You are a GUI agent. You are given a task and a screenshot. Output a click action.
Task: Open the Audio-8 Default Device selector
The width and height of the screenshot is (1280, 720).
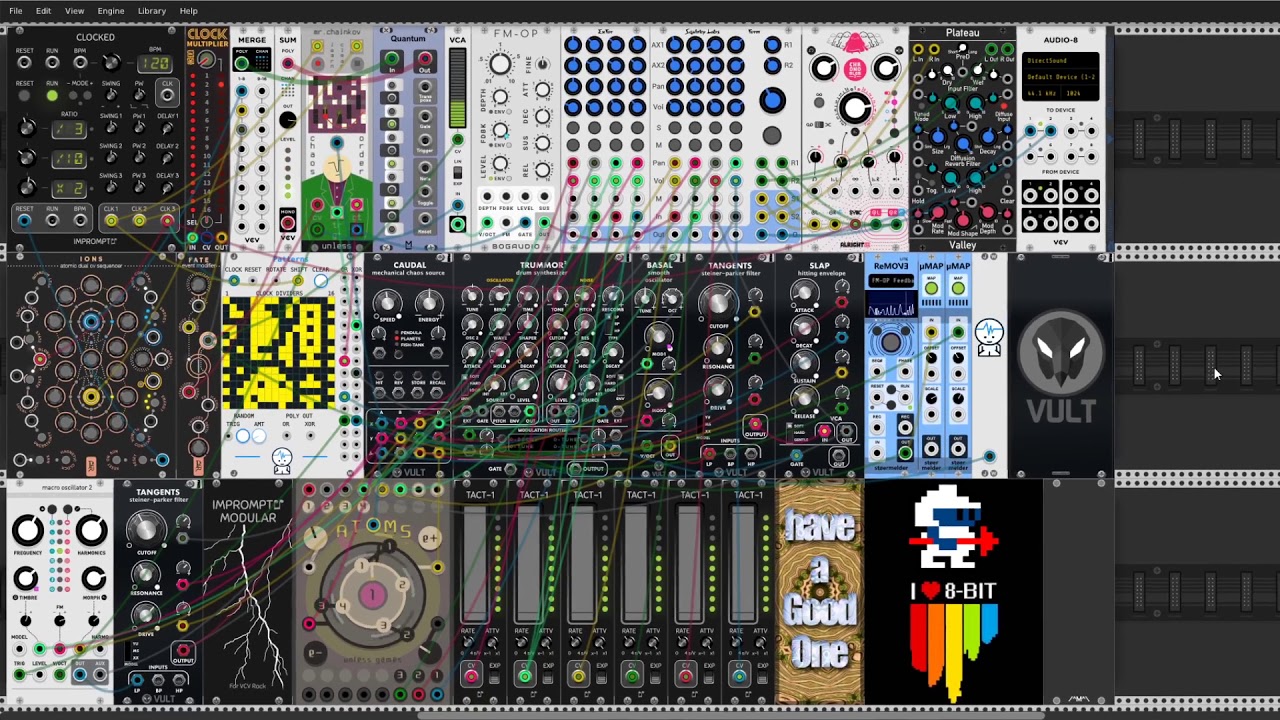1061,76
